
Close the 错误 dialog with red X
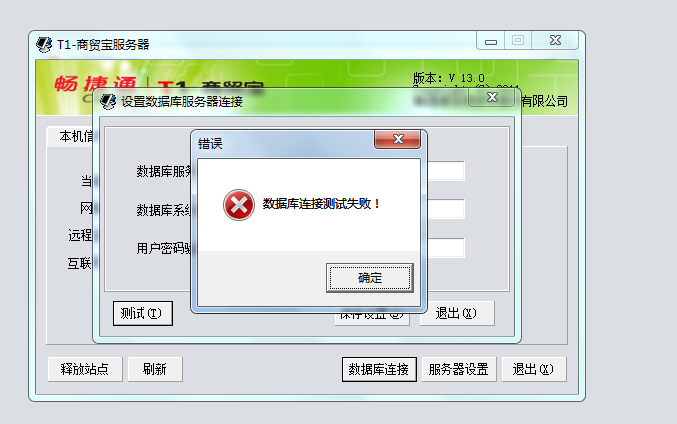tap(398, 139)
